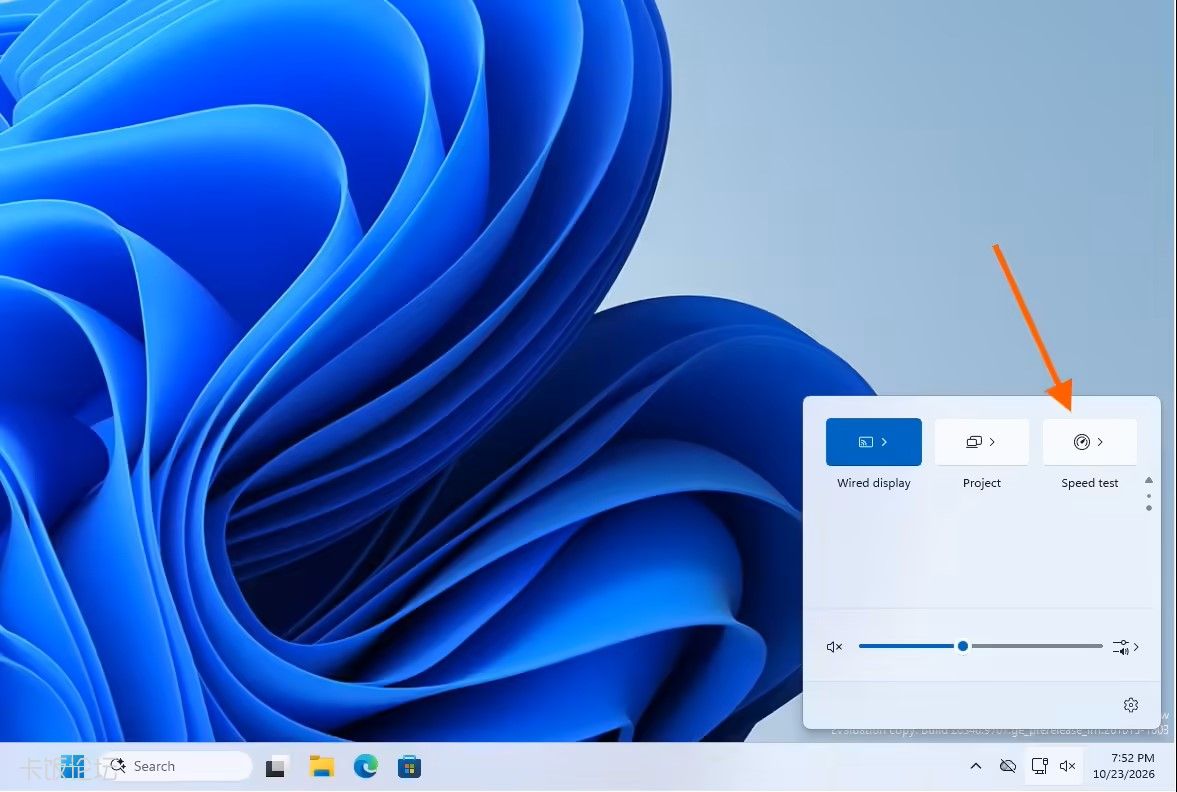Click the "Speed test" label text
The image size is (1177, 792).
[x=1090, y=483]
